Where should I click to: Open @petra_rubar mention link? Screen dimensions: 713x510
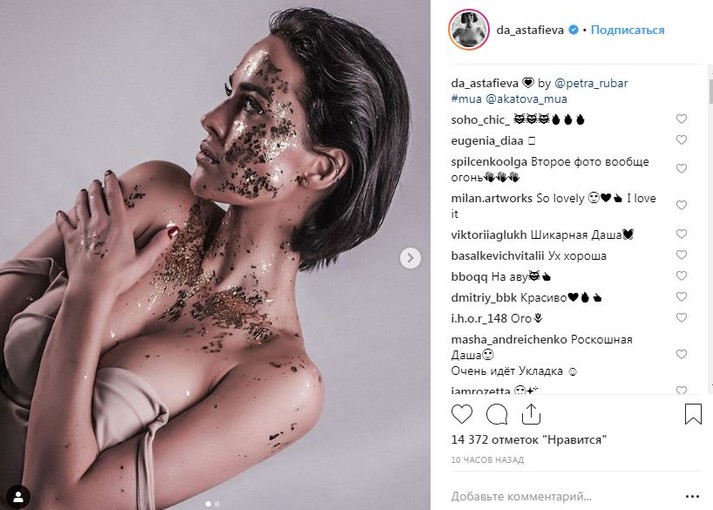(x=591, y=83)
